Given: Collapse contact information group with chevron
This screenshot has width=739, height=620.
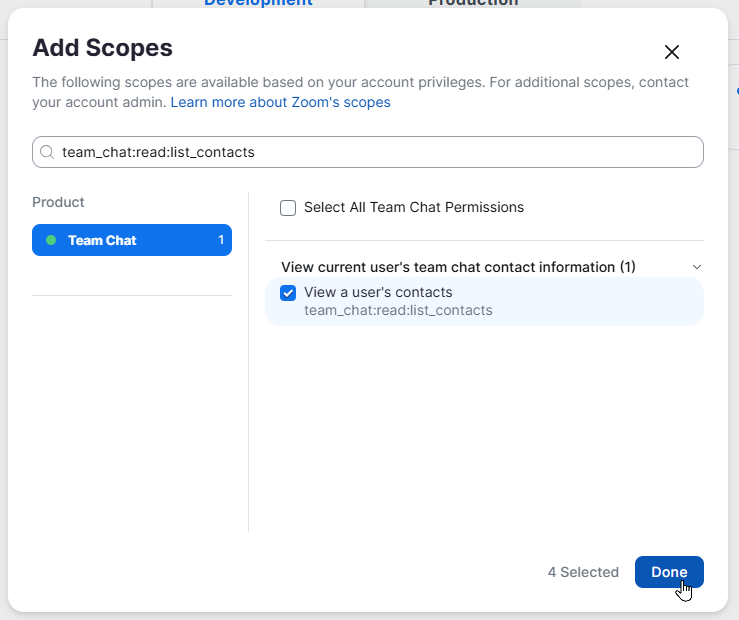Looking at the screenshot, I should tap(697, 267).
